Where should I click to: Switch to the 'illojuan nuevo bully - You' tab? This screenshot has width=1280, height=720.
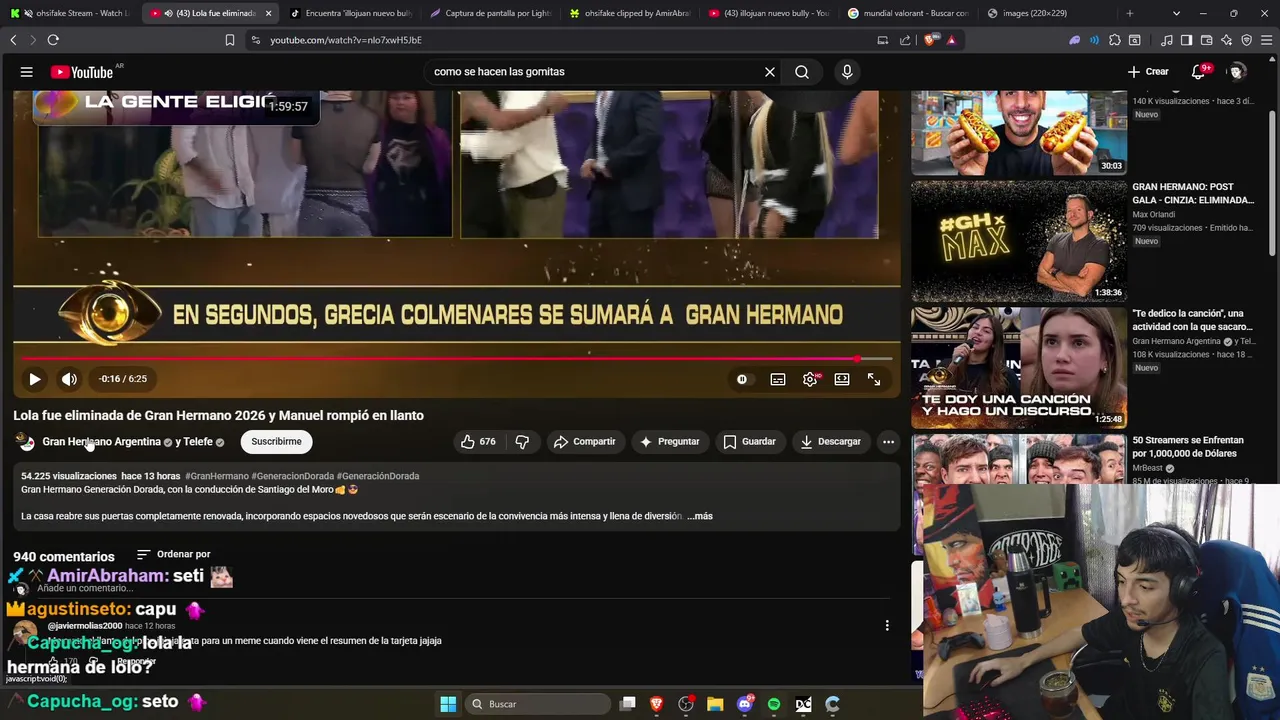[768, 13]
